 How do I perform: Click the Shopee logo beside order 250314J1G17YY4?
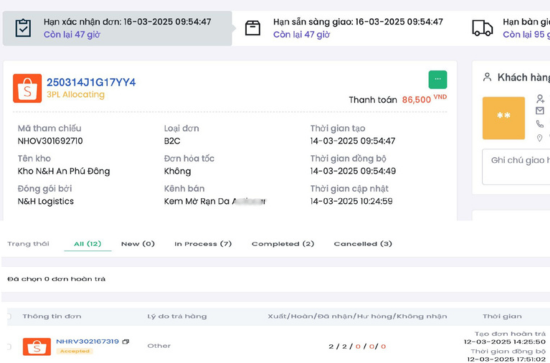[27, 88]
